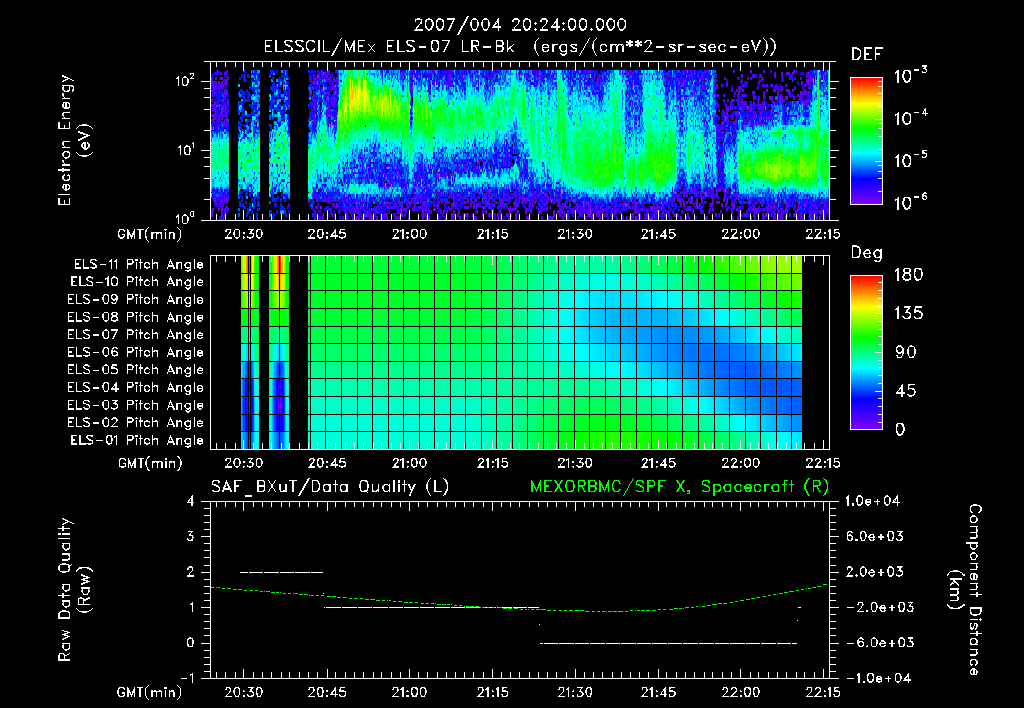Select the ELS-03 Pitch Angle row label
The width and height of the screenshot is (1024, 708).
tap(136, 406)
